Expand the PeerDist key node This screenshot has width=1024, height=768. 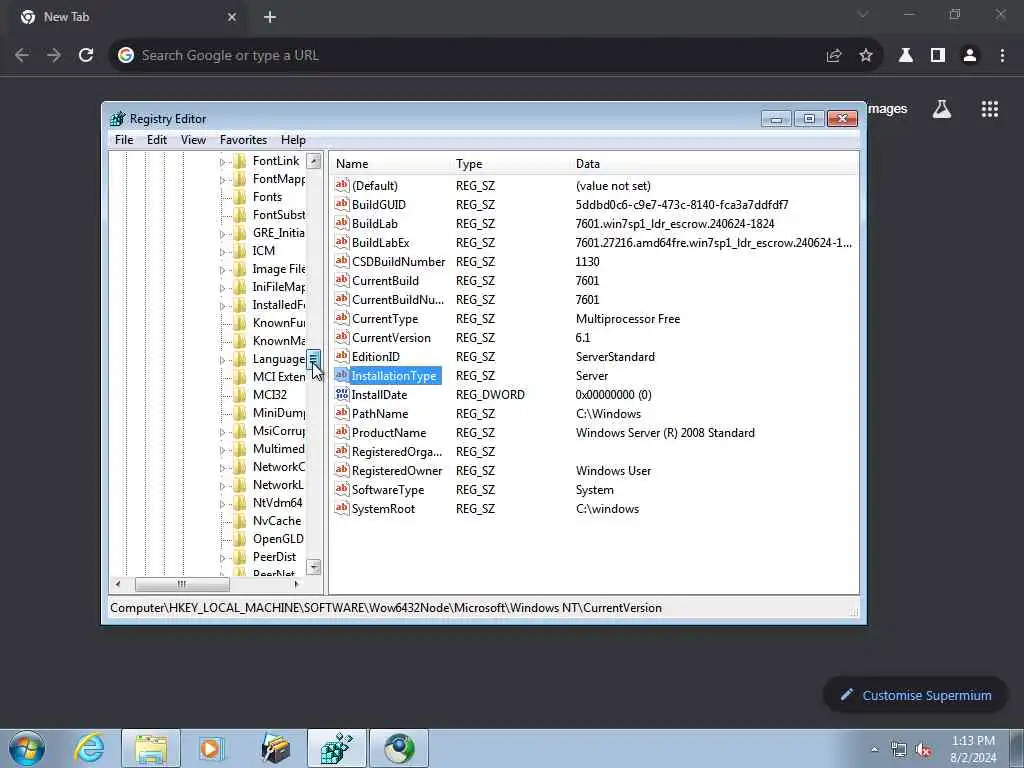222,558
